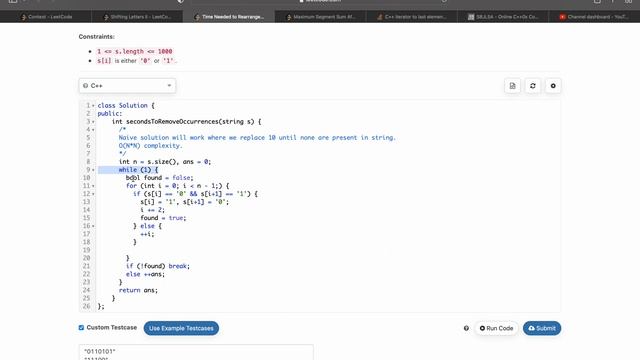Click the 'bool found = false;' line
This screenshot has height=360, width=640.
coord(160,178)
